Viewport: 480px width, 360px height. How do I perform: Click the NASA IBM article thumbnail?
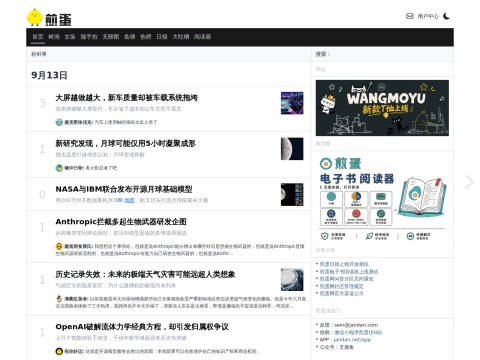292,194
